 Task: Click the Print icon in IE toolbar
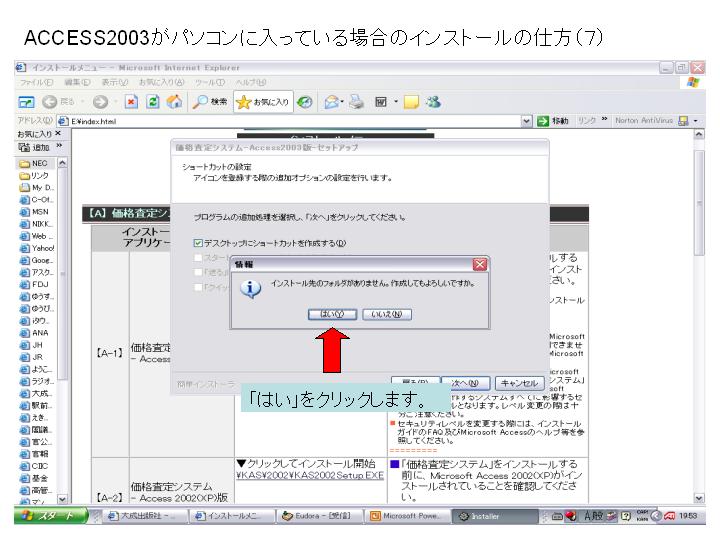[356, 102]
